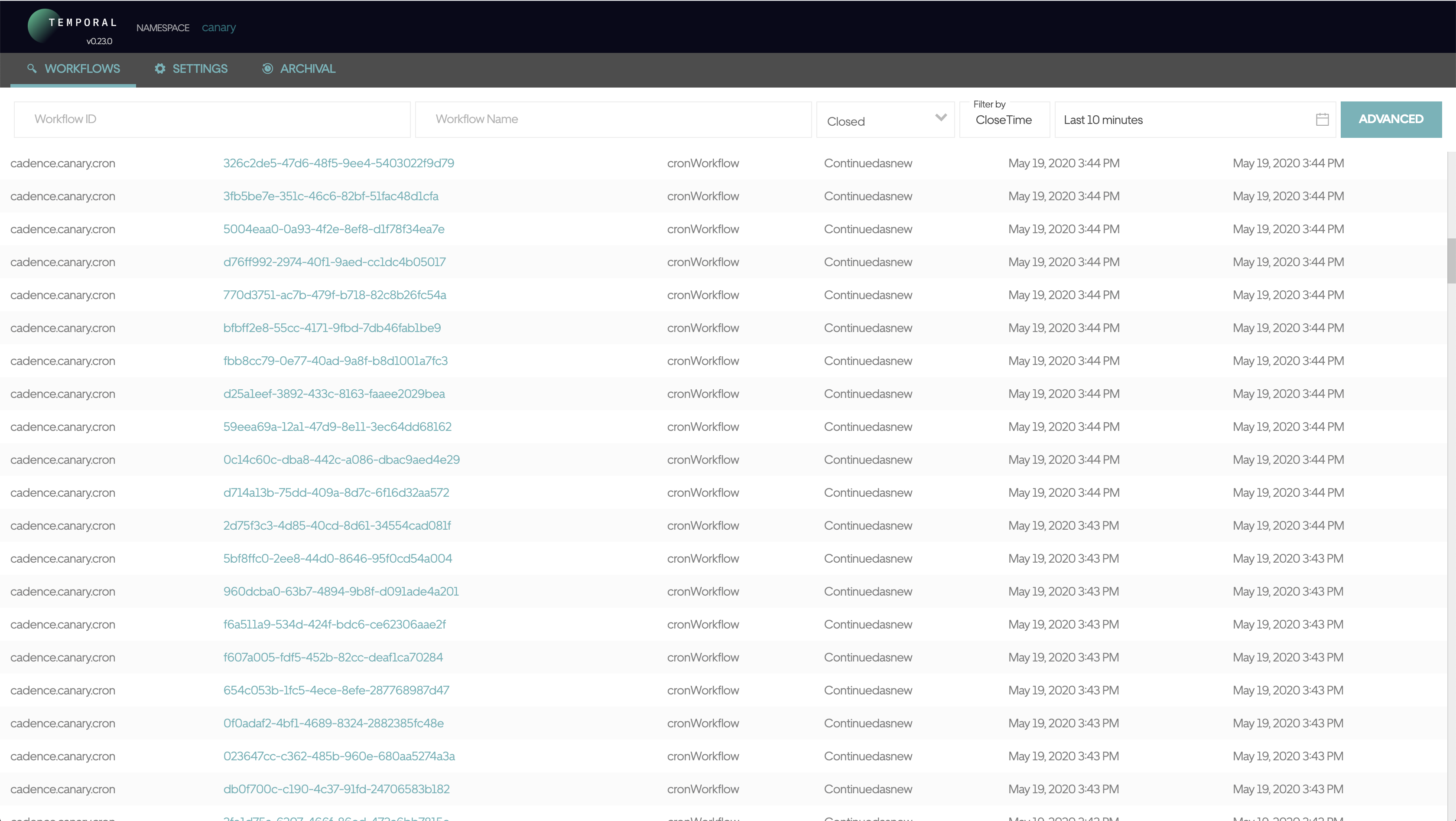Click the Archival target icon

coord(267,68)
